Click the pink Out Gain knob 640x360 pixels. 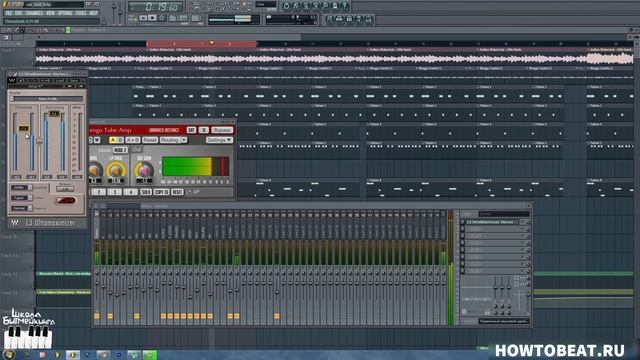point(144,170)
